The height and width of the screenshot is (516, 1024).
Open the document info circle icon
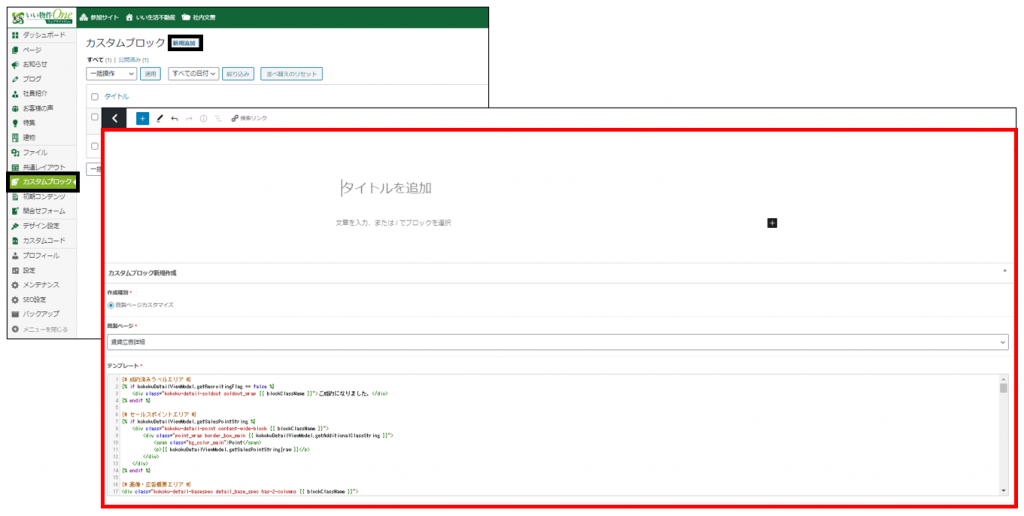point(204,118)
